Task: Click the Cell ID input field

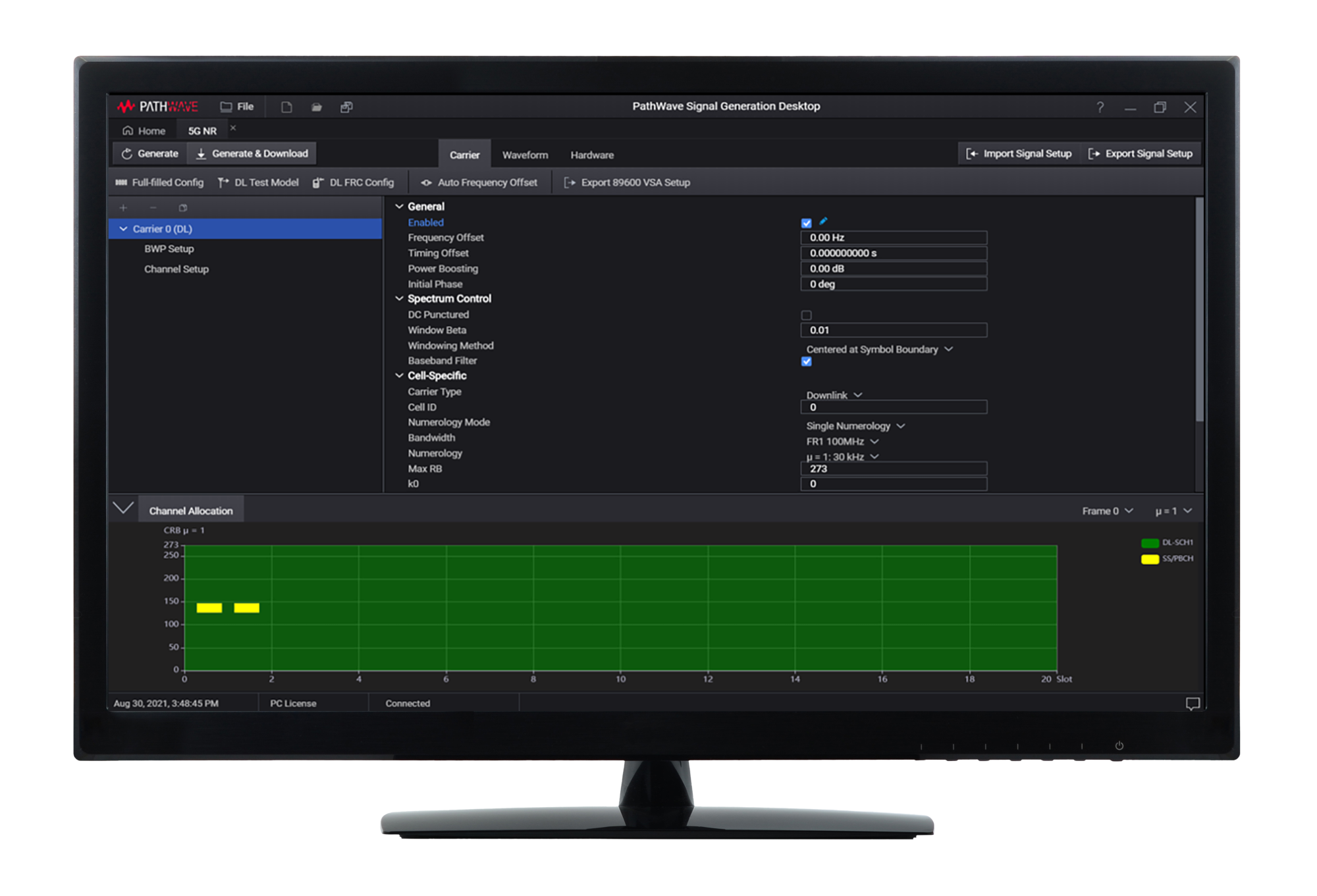Action: (x=893, y=408)
